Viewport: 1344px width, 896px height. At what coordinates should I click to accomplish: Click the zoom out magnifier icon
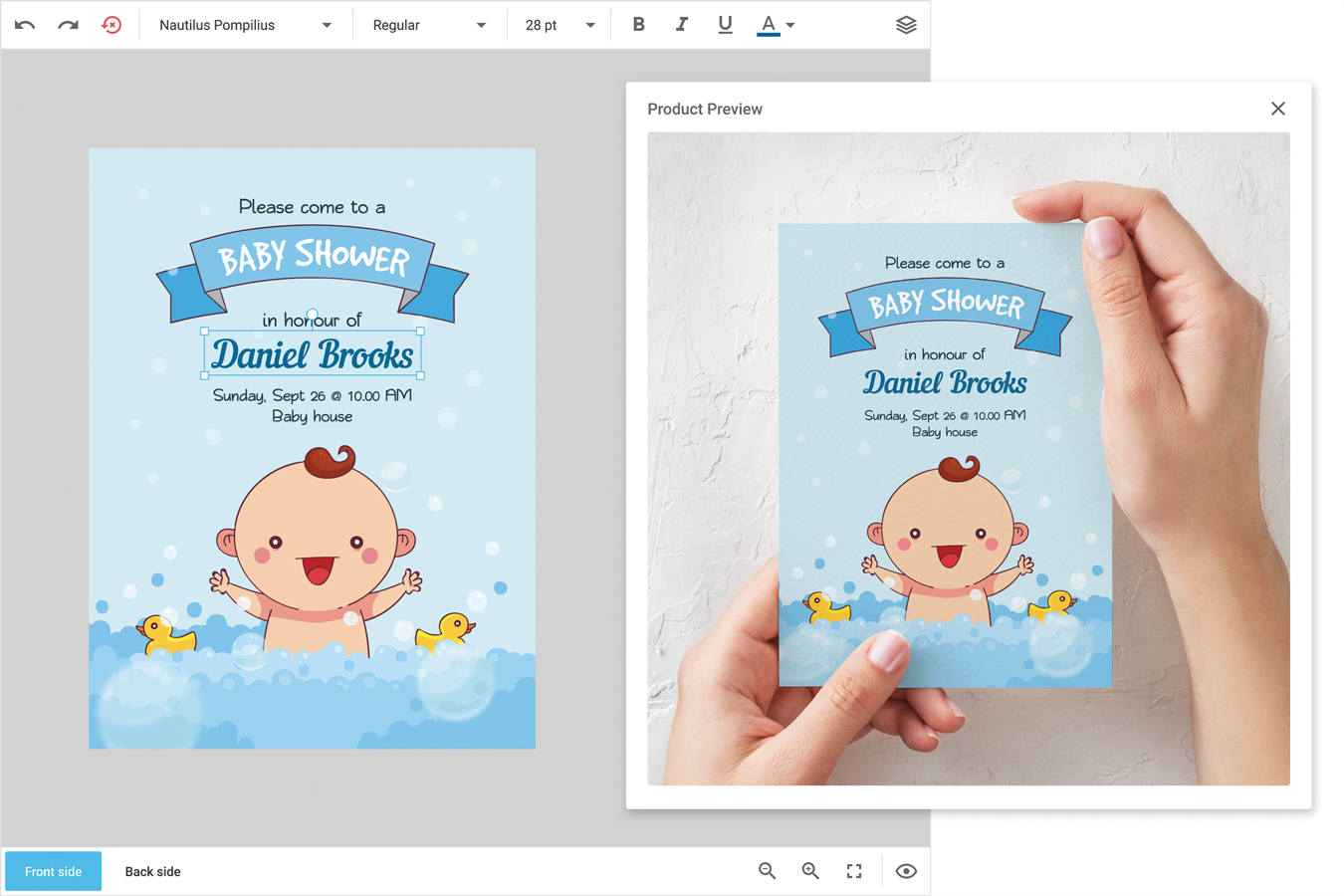pos(768,871)
